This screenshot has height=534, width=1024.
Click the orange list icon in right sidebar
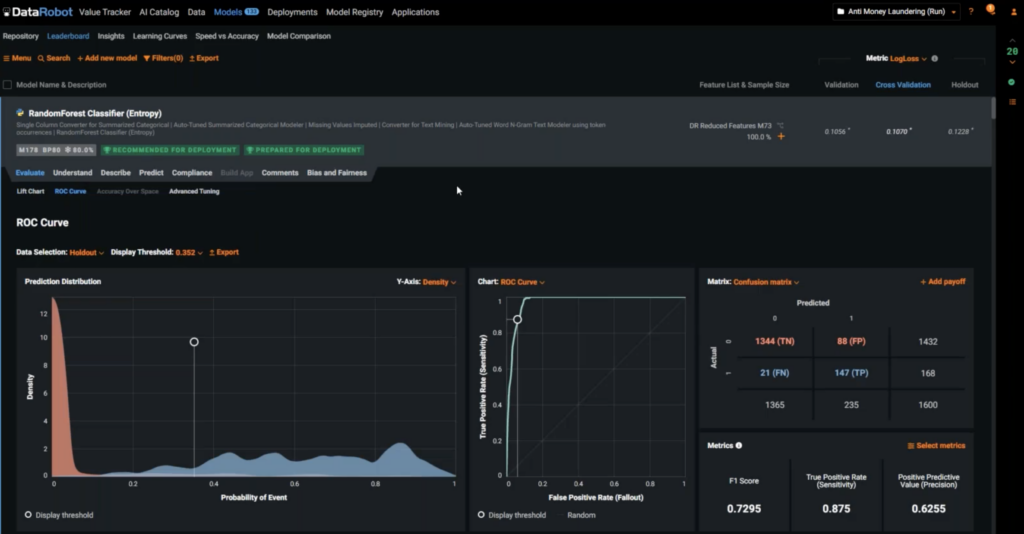pyautogui.click(x=1012, y=102)
